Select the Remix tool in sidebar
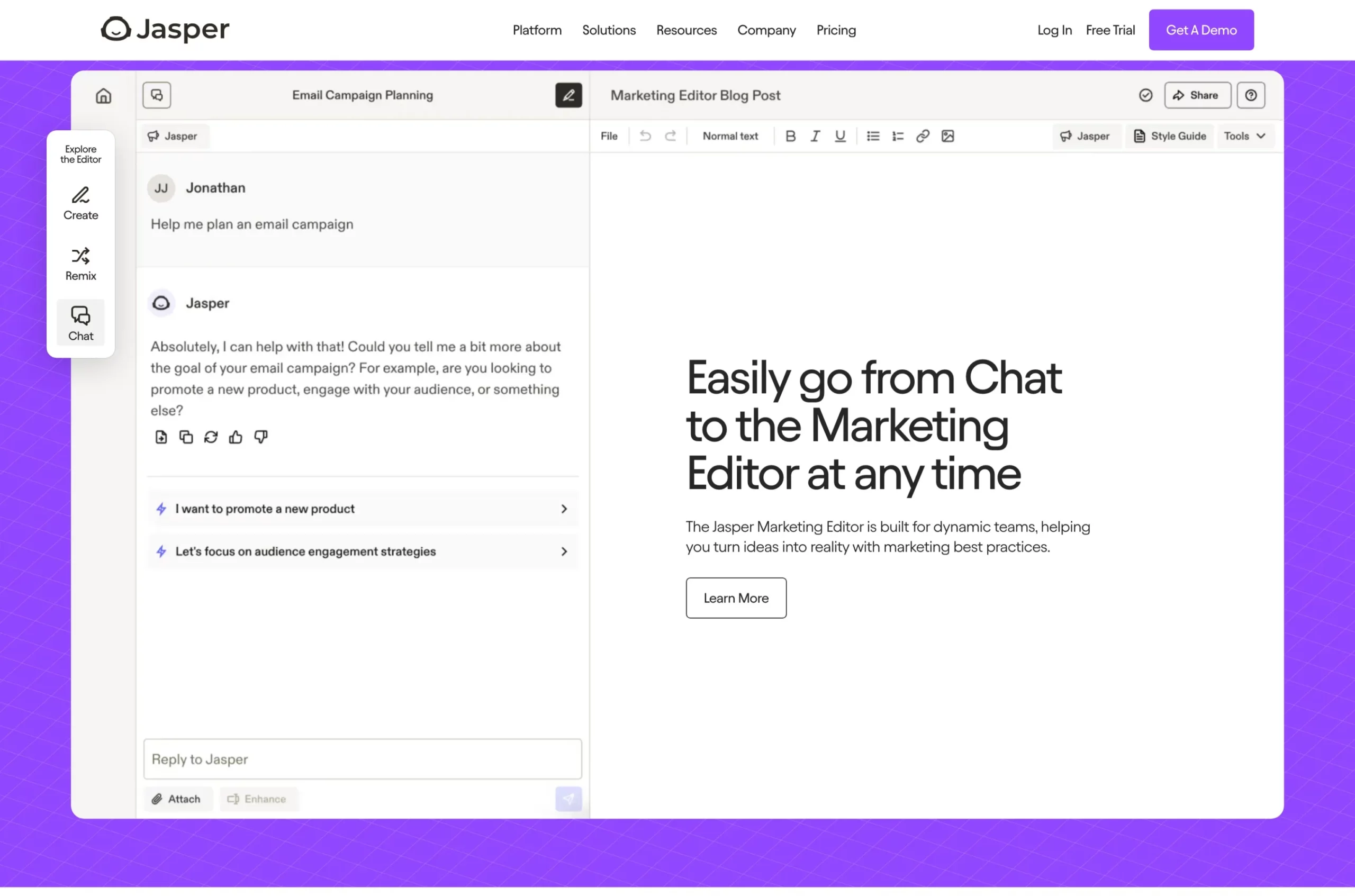1355x896 pixels. tap(80, 263)
